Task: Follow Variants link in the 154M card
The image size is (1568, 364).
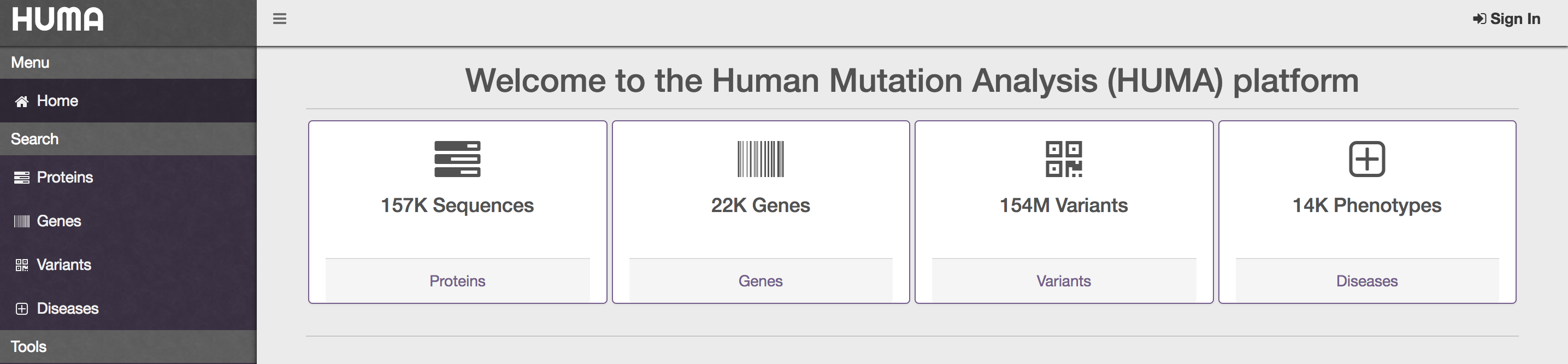Action: pyautogui.click(x=1063, y=280)
